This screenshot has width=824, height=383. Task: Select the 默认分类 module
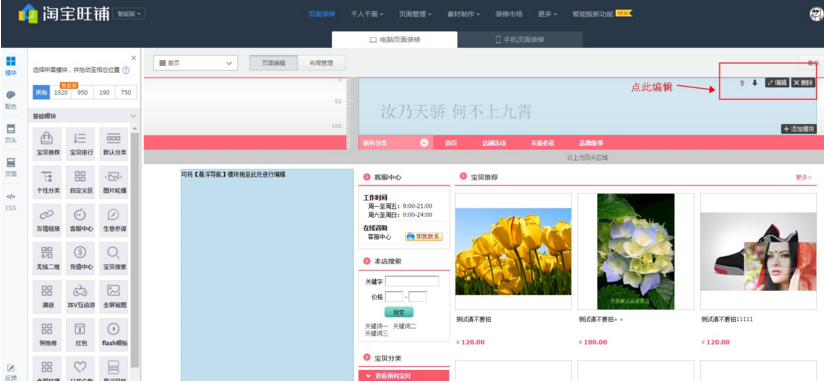click(x=114, y=144)
